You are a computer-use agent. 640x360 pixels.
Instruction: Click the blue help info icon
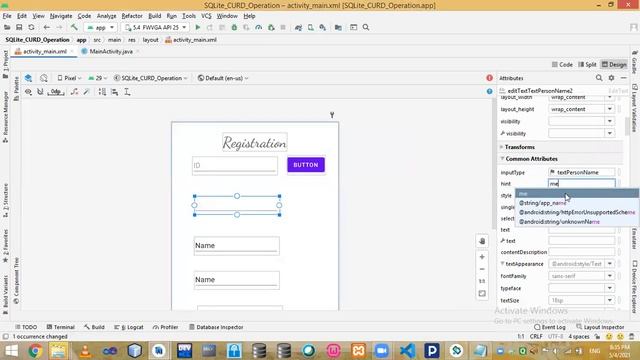(x=489, y=91)
